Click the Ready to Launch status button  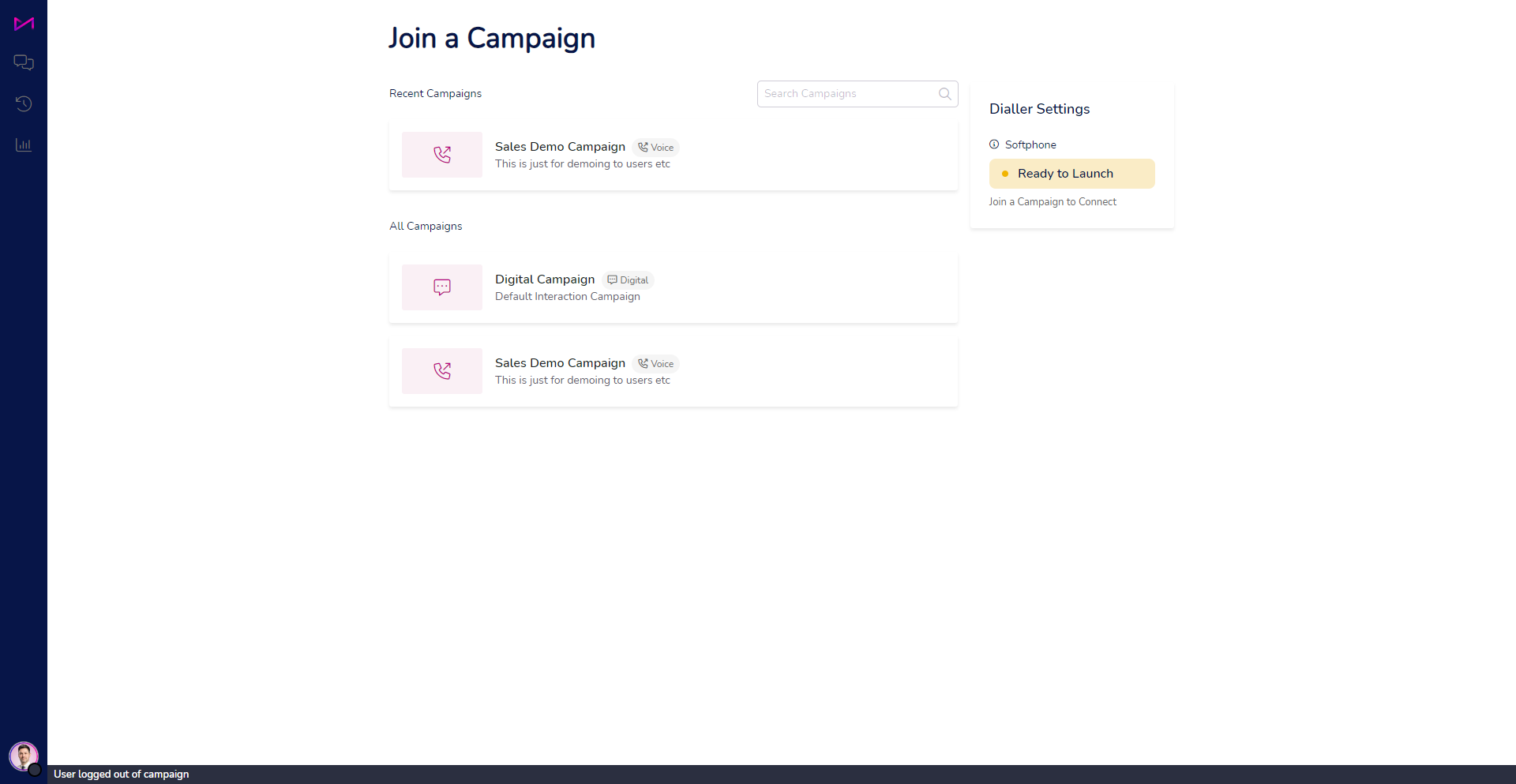pos(1071,174)
